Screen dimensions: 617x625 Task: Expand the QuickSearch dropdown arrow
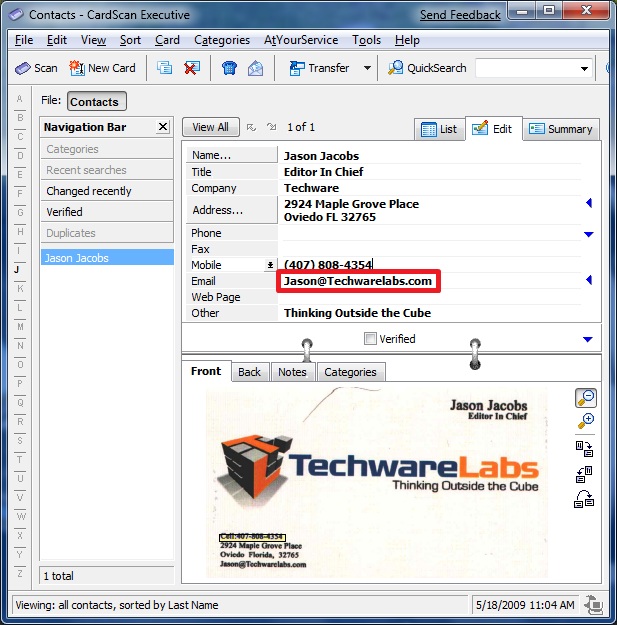584,69
